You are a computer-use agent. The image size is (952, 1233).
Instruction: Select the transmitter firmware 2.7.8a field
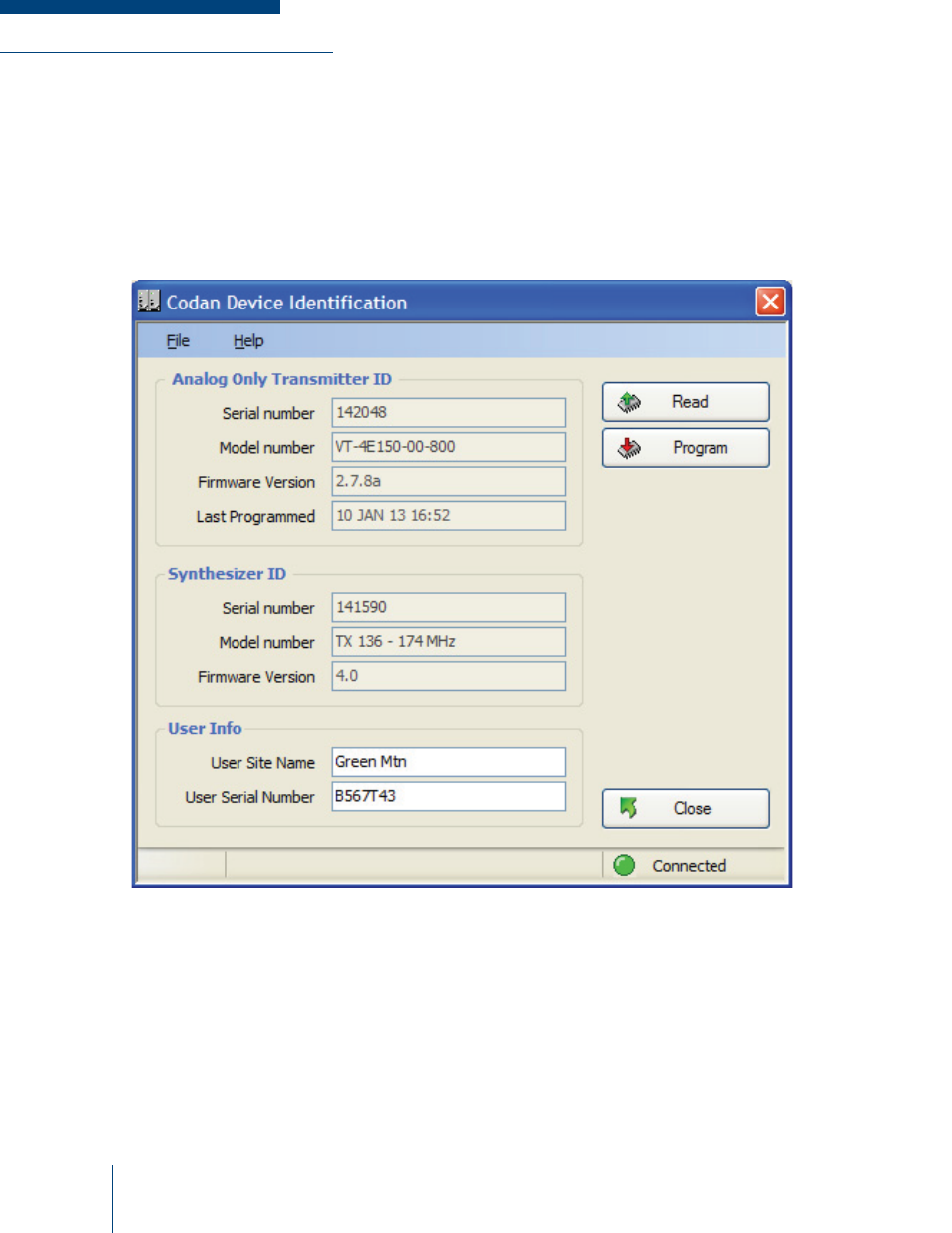point(449,482)
